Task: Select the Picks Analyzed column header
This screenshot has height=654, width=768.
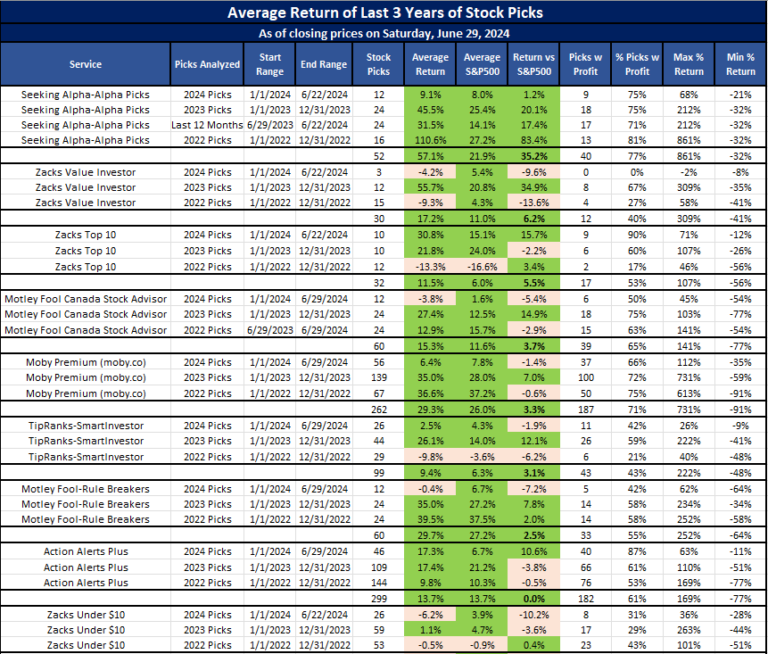Action: pos(207,64)
